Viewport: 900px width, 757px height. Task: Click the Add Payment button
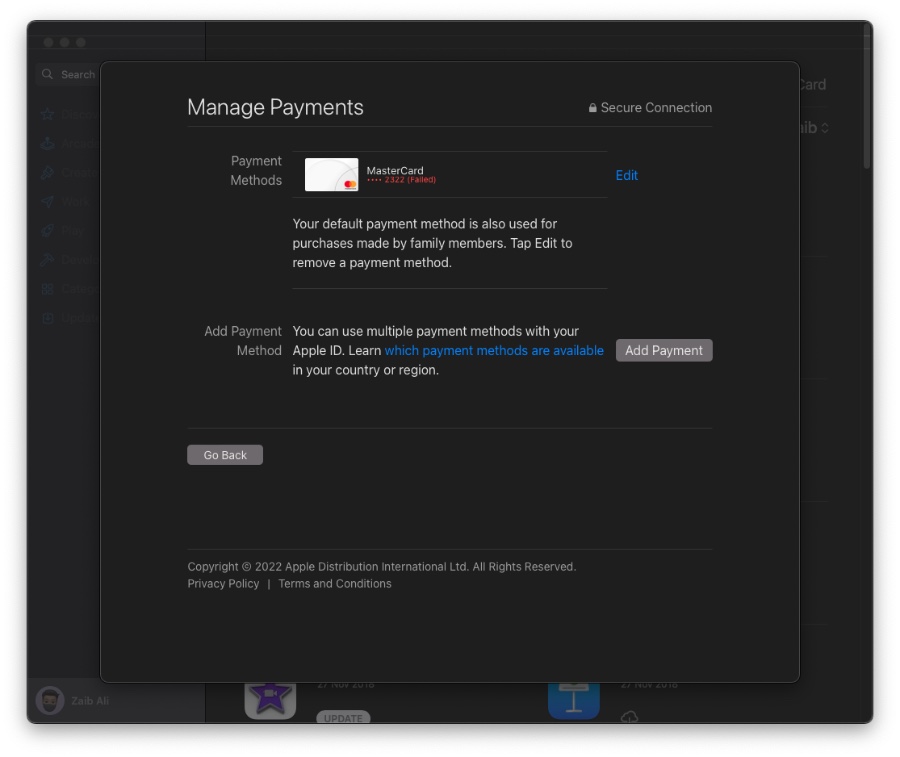pos(664,350)
